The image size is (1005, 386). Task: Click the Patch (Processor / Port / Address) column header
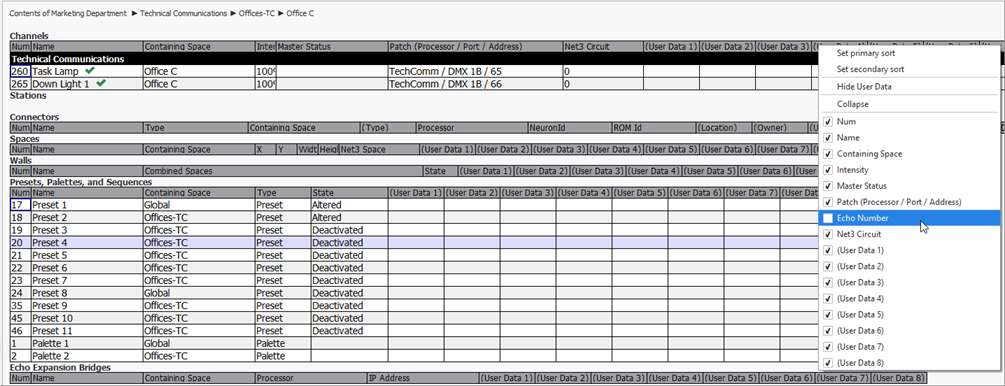pyautogui.click(x=475, y=47)
